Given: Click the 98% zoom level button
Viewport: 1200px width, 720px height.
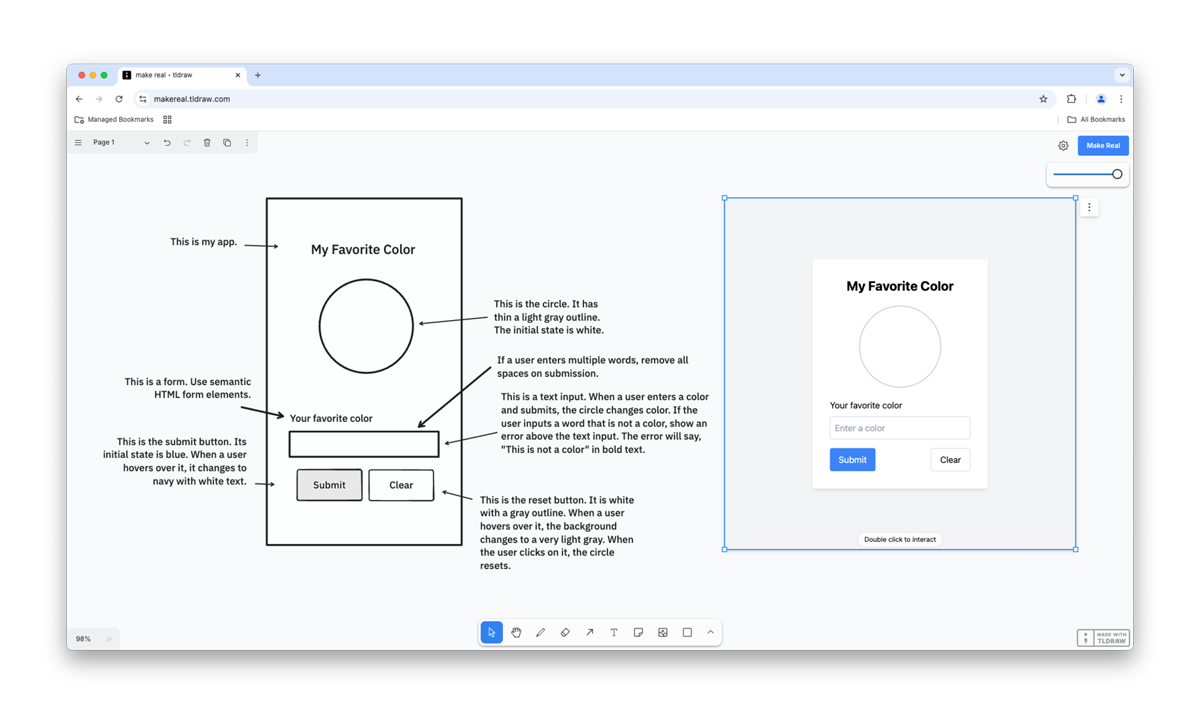Looking at the screenshot, I should [x=83, y=638].
